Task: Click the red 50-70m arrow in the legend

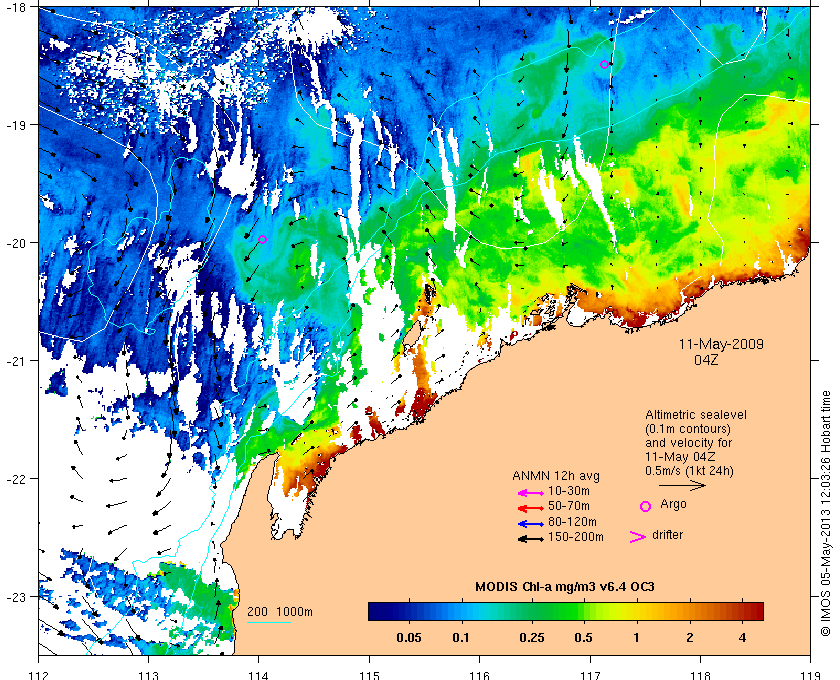Action: (x=531, y=508)
